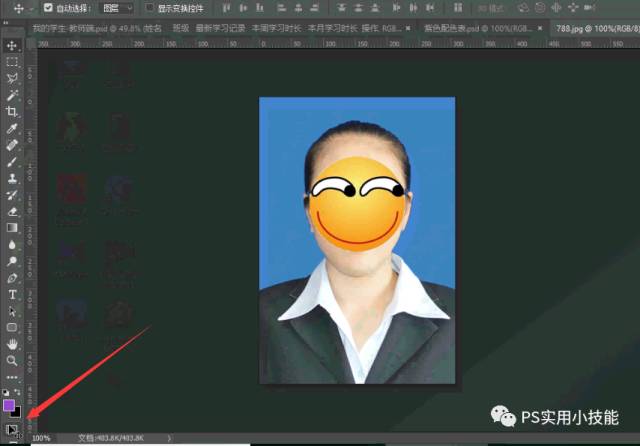Select the History Brush tool
The width and height of the screenshot is (640, 446).
click(x=11, y=195)
